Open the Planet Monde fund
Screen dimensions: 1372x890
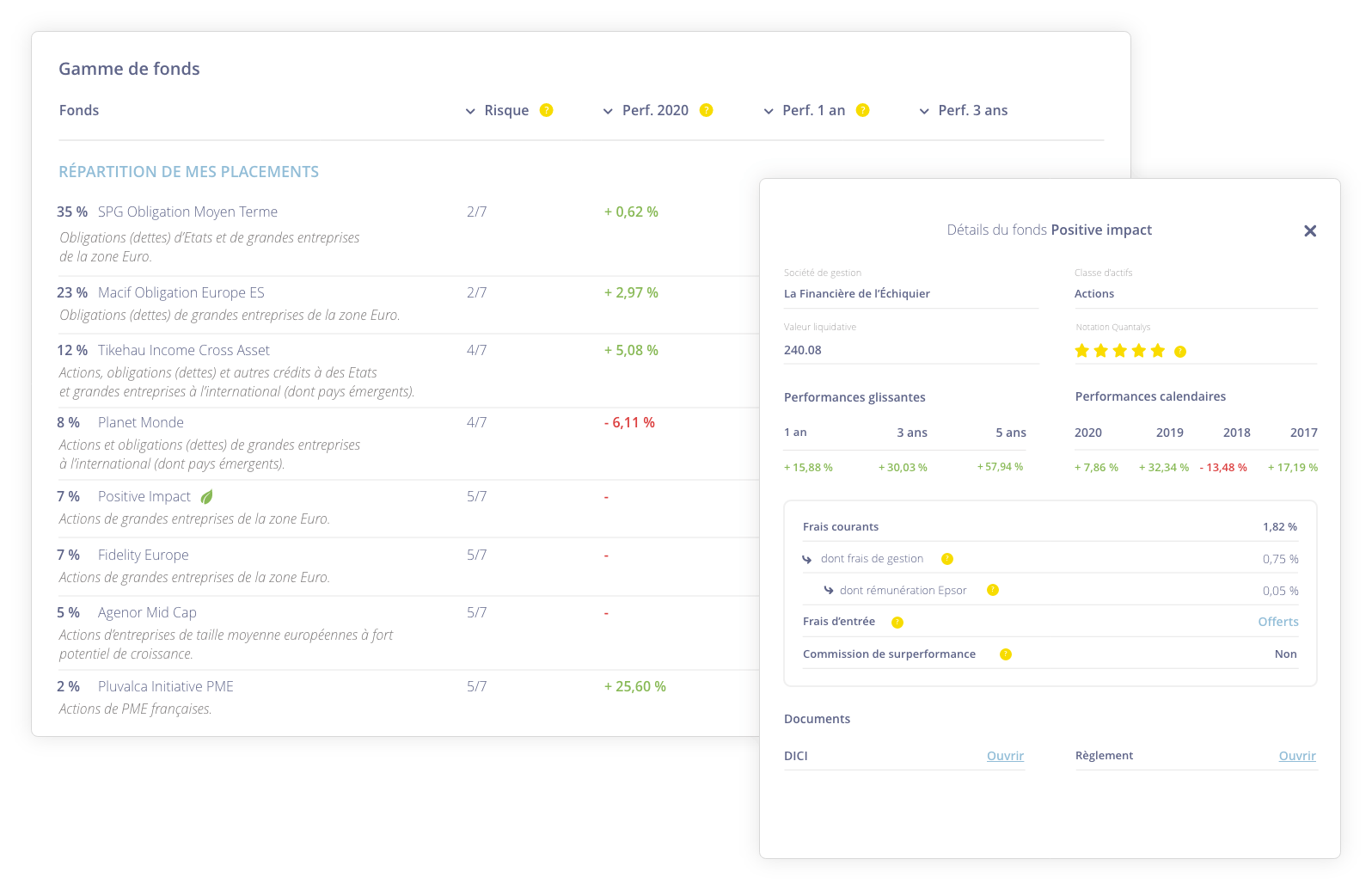(141, 422)
